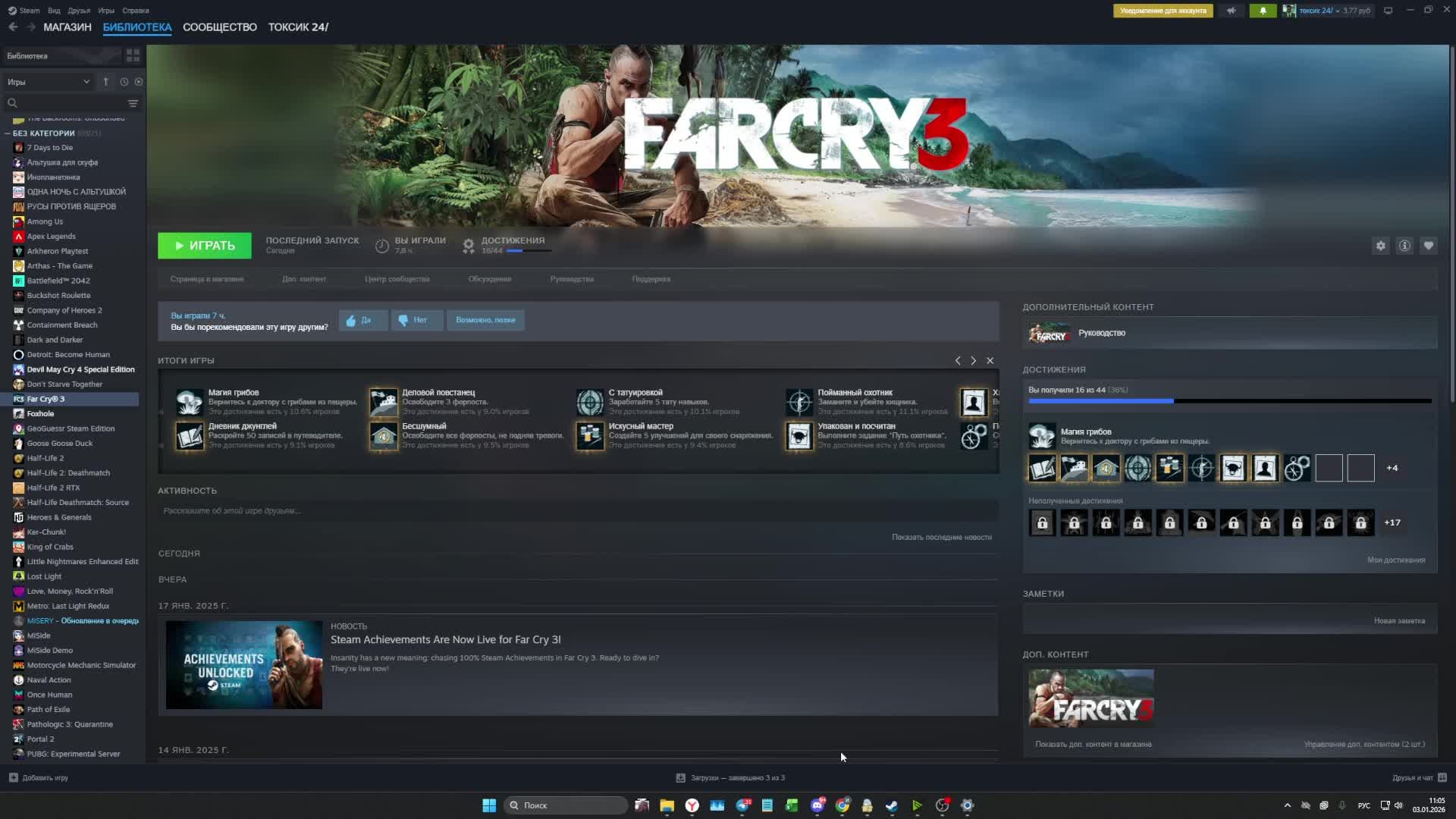Click the Магия грибов icon in Достижения panel
The image size is (1456, 819).
coord(1042,436)
